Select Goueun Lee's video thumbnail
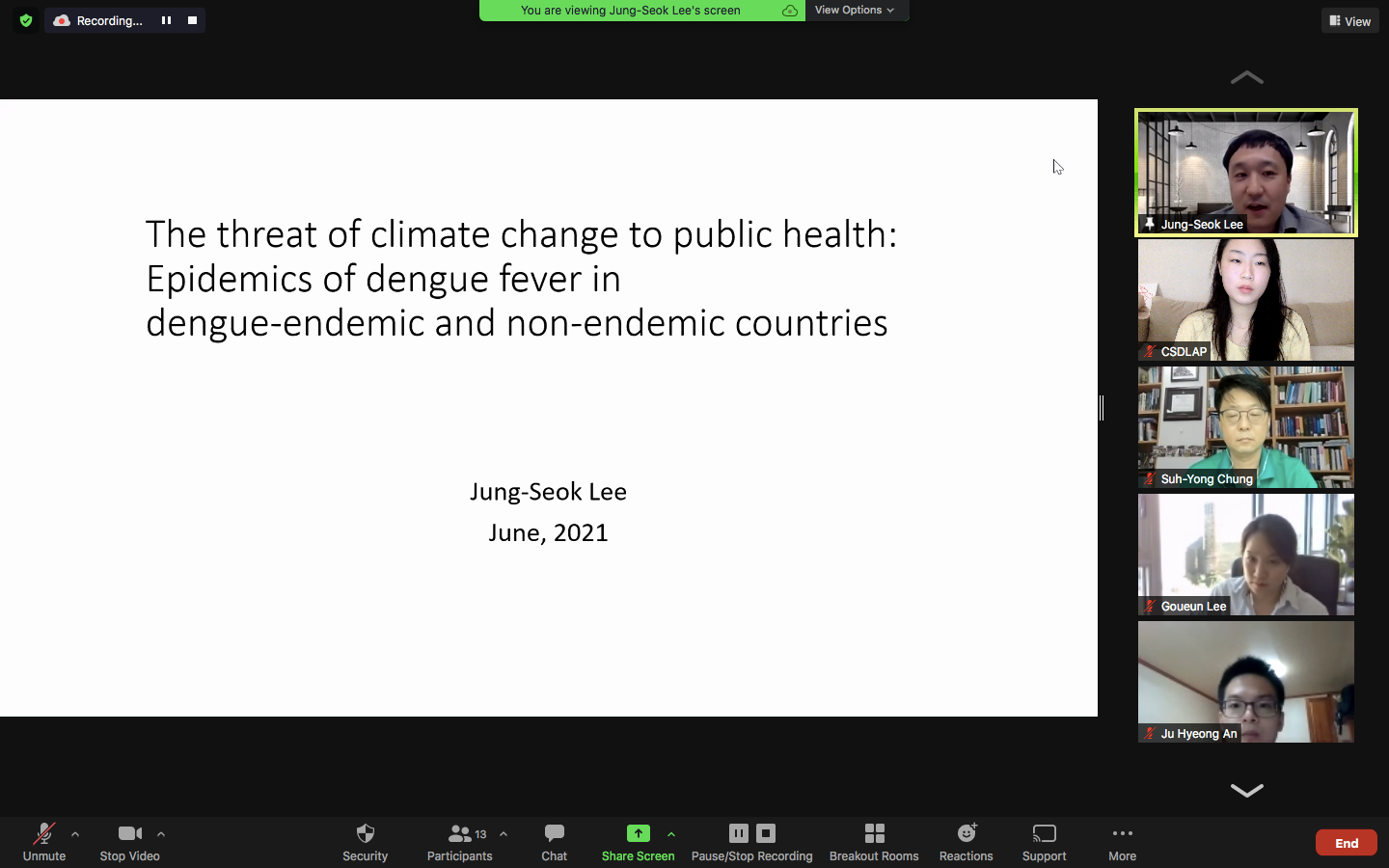Viewport: 1389px width, 868px height. [x=1246, y=555]
